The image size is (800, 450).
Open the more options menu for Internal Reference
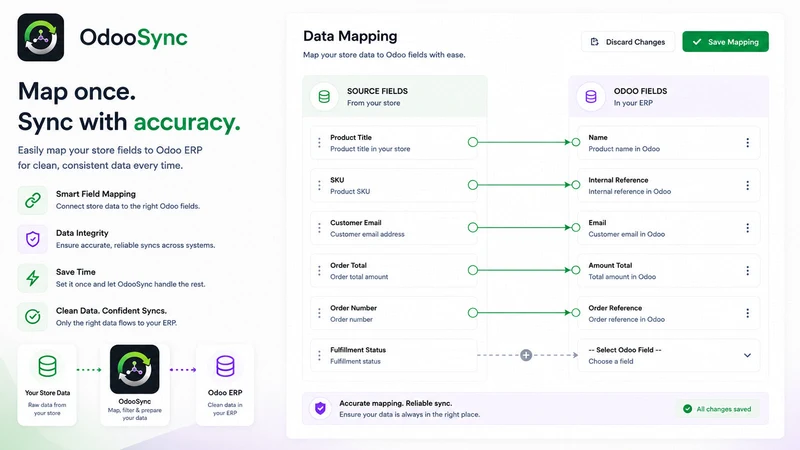tap(747, 185)
